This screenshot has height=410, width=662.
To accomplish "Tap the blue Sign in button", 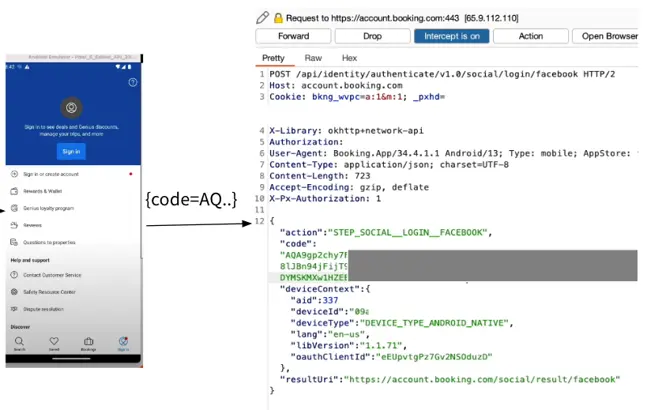I will [x=71, y=151].
